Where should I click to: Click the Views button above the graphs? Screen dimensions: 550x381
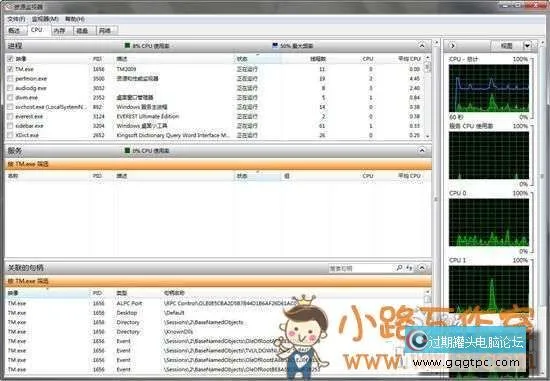click(507, 46)
